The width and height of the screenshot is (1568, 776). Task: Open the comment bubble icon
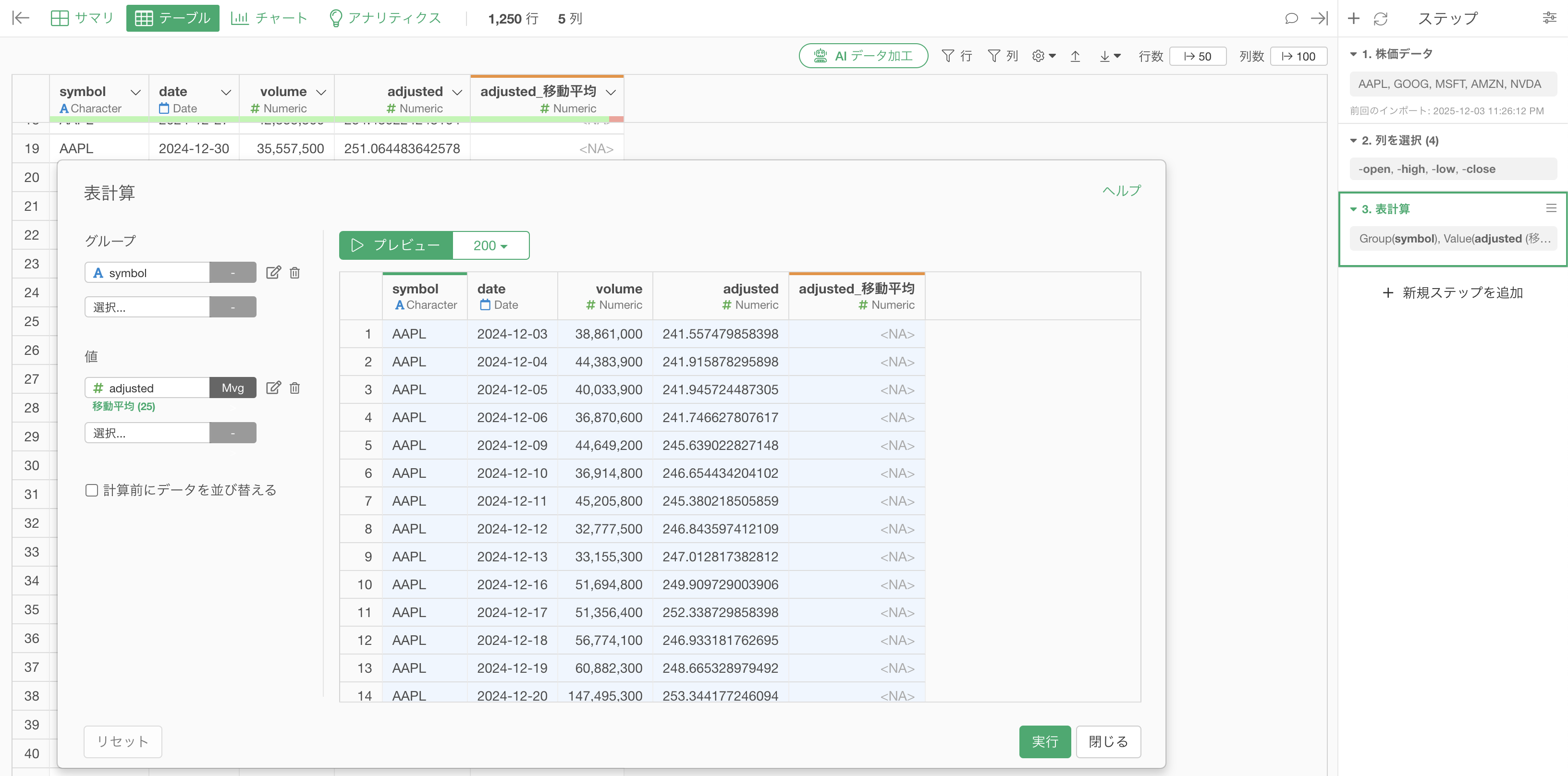coord(1290,18)
